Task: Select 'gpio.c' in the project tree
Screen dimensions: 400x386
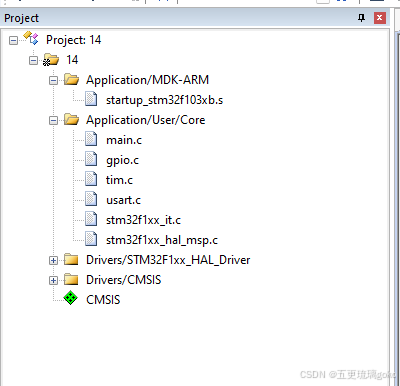Action: click(x=122, y=160)
